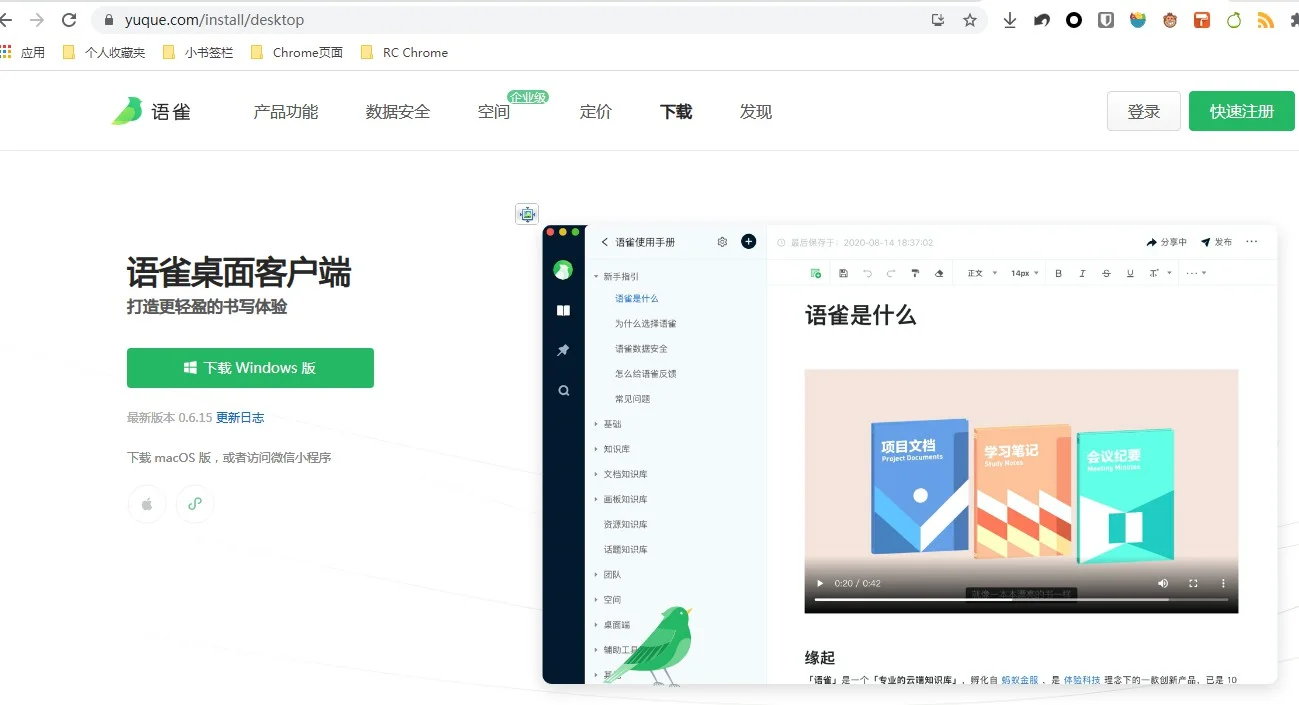Screen dimensions: 1299x705
Task: Click the green 下载 Windows 版 button
Action: 250,368
